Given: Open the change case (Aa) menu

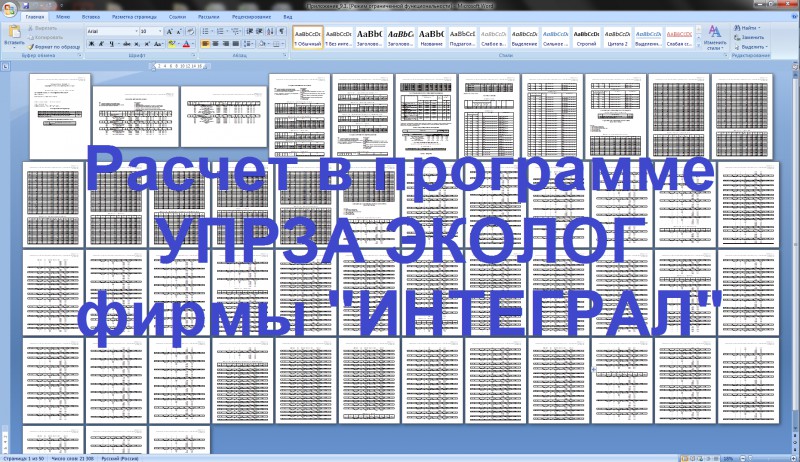Looking at the screenshot, I should (x=158, y=44).
